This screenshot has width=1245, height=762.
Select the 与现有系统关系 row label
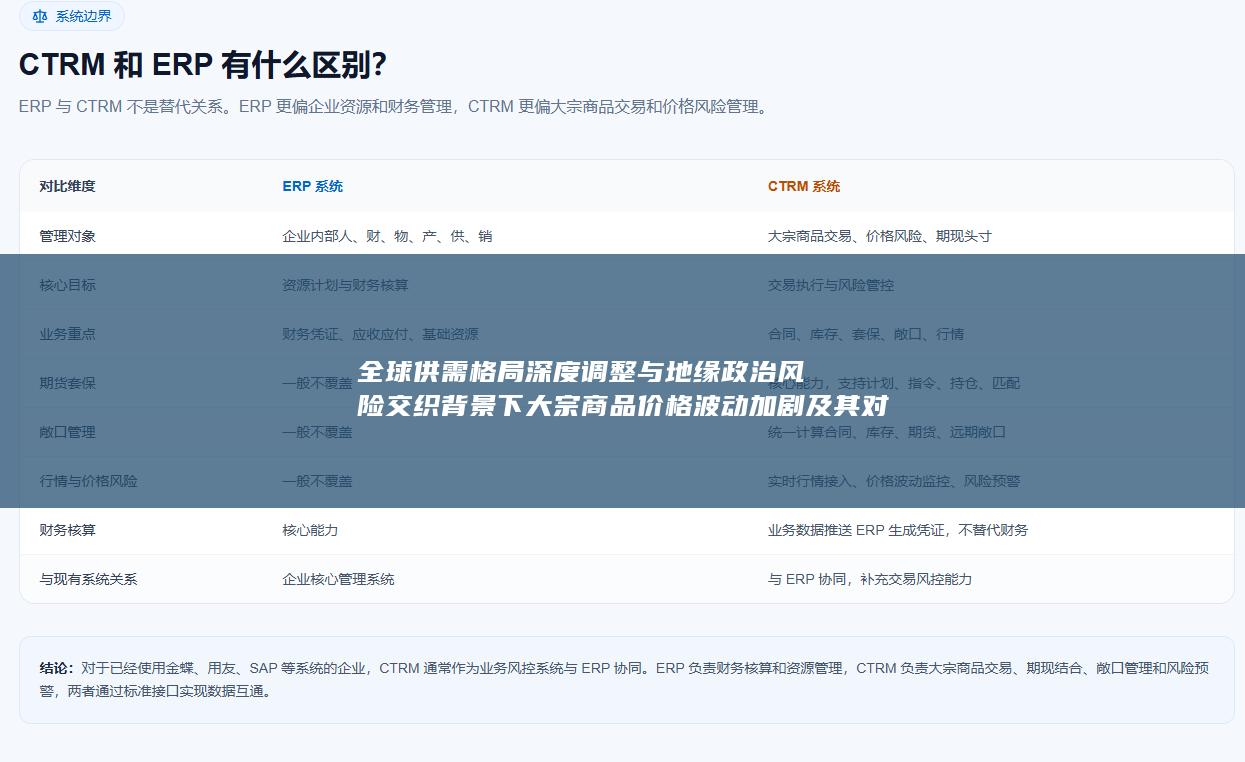[89, 579]
